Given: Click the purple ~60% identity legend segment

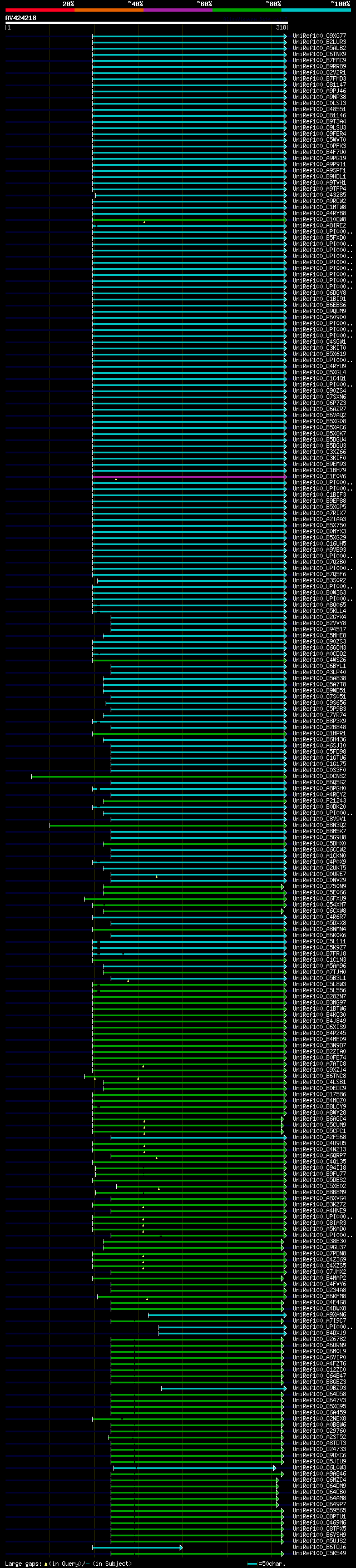Looking at the screenshot, I should 179,10.
